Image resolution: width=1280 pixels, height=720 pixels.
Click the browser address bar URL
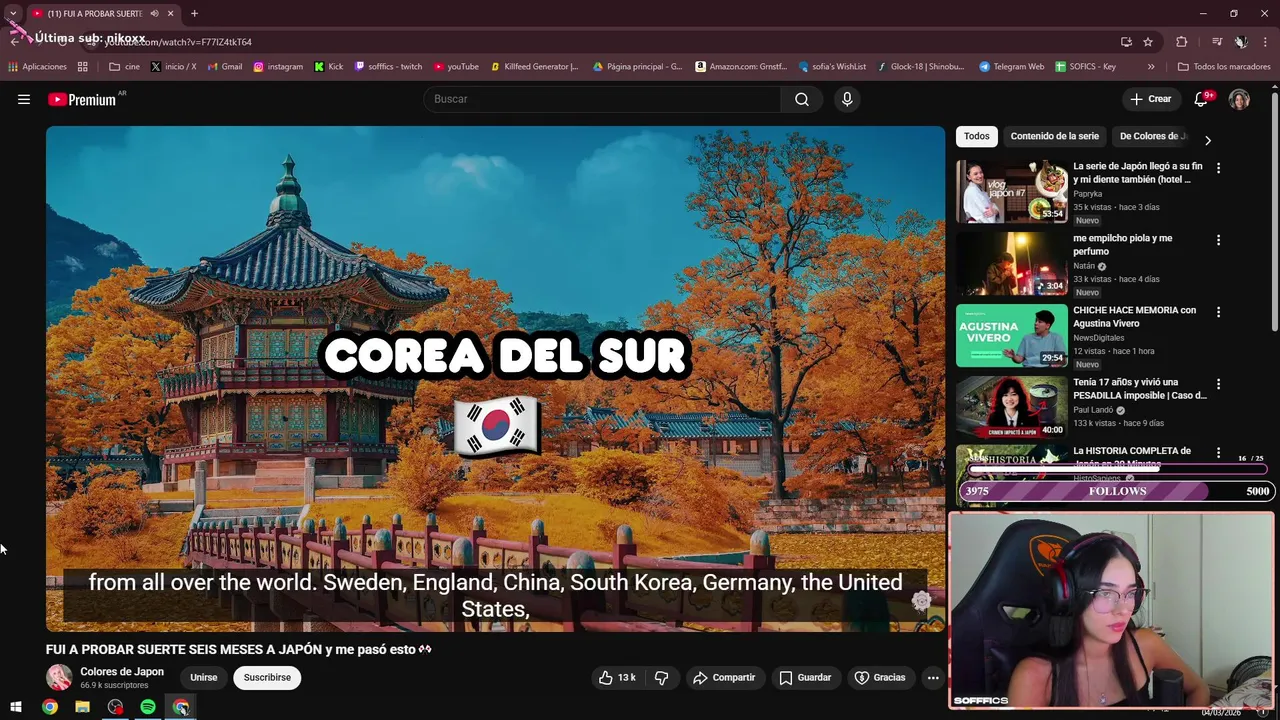click(178, 42)
